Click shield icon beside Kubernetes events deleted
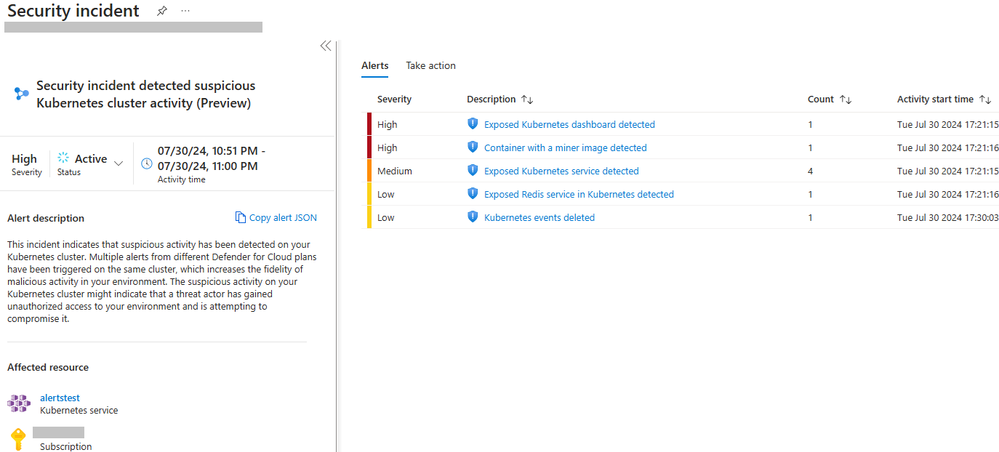 tap(472, 217)
